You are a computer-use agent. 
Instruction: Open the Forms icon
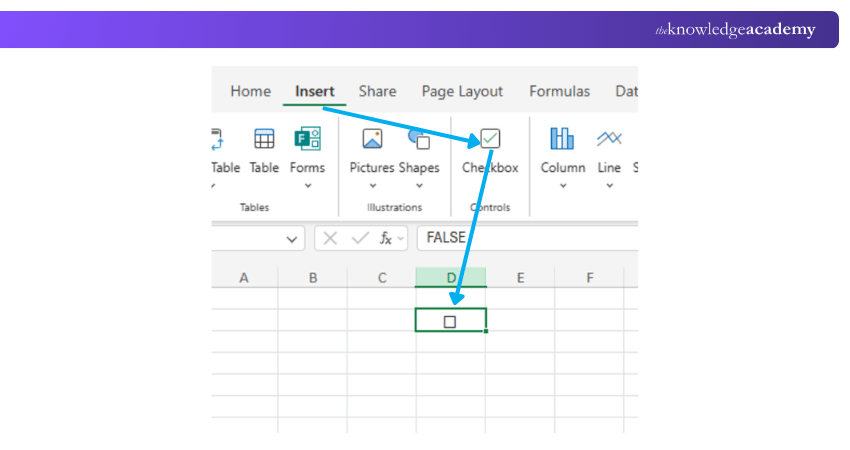[x=307, y=139]
